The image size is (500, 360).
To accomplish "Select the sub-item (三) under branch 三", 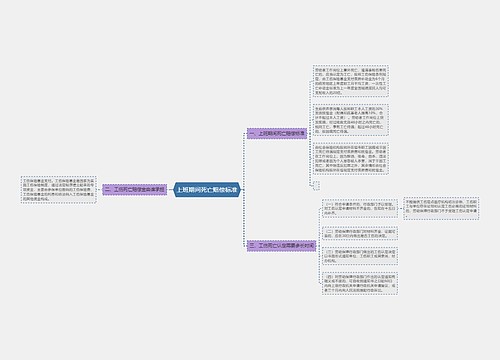I will (360, 256).
